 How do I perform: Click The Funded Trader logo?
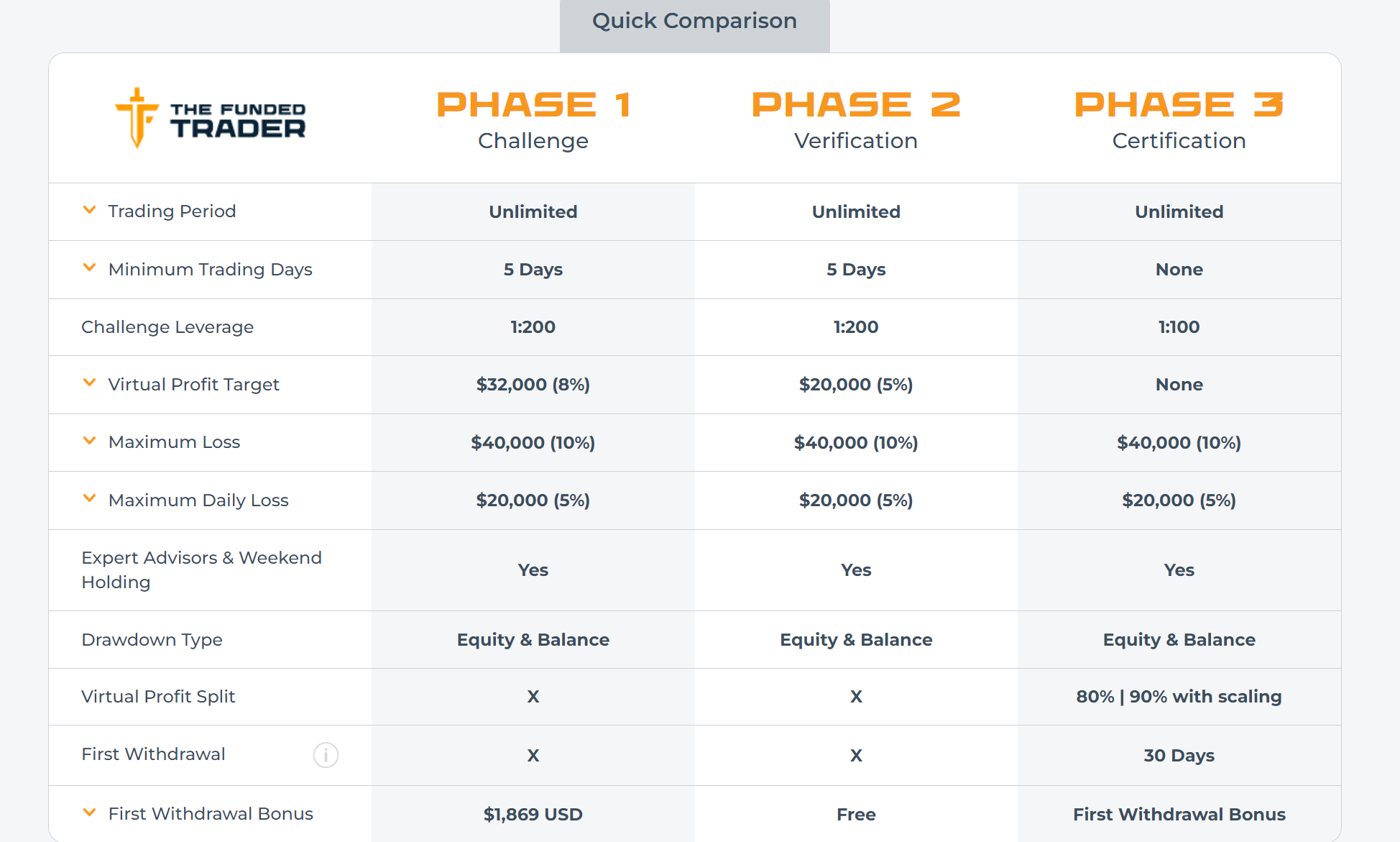tap(211, 119)
